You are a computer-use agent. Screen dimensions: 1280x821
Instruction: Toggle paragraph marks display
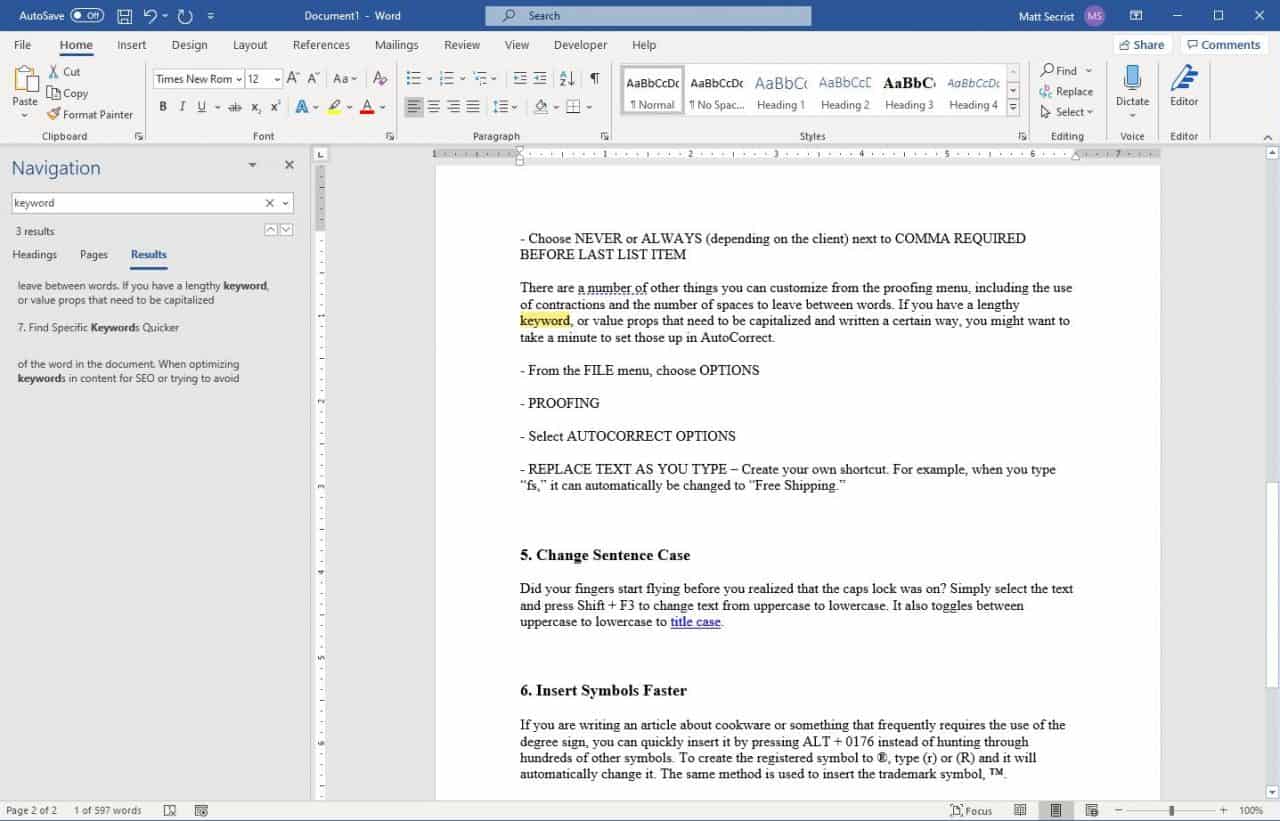[x=597, y=78]
